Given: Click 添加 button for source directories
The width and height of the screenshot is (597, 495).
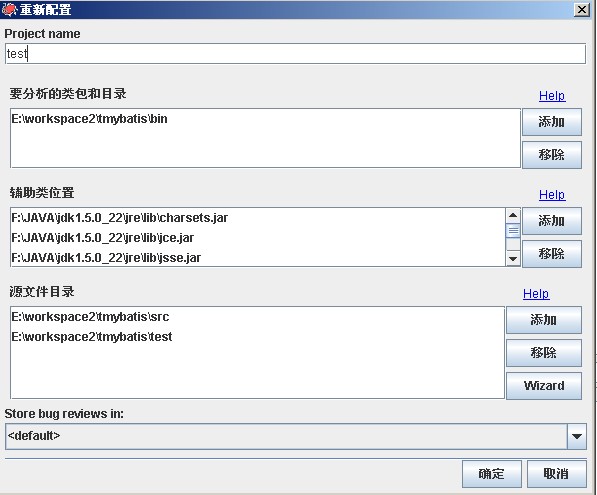Looking at the screenshot, I should [544, 320].
